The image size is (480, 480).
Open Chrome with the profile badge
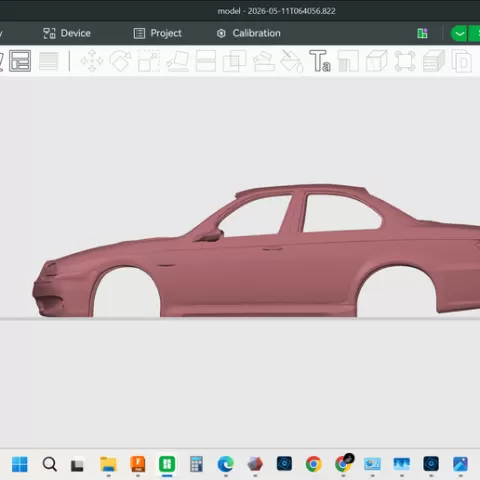pos(343,463)
